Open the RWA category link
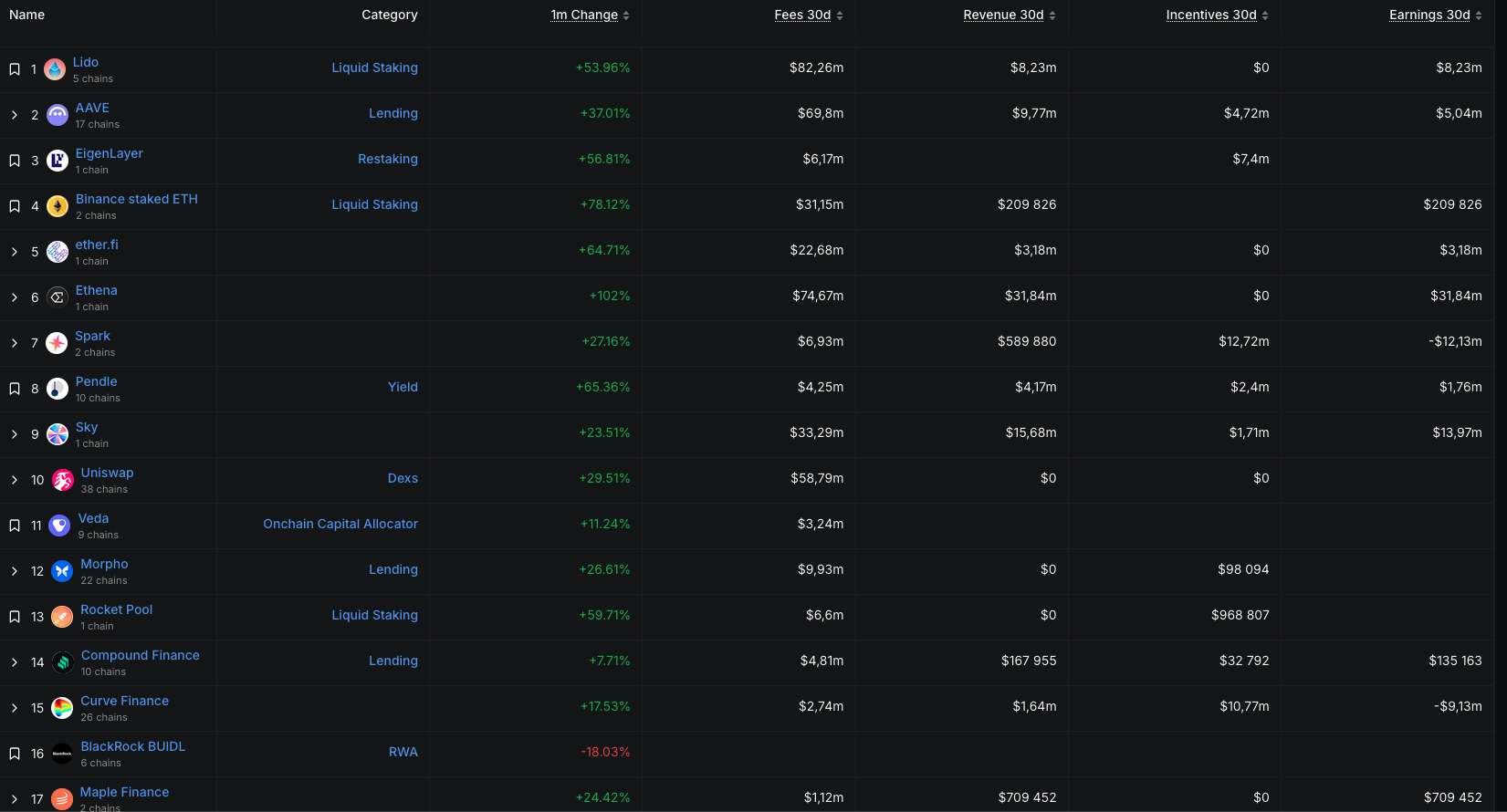 pyautogui.click(x=403, y=752)
